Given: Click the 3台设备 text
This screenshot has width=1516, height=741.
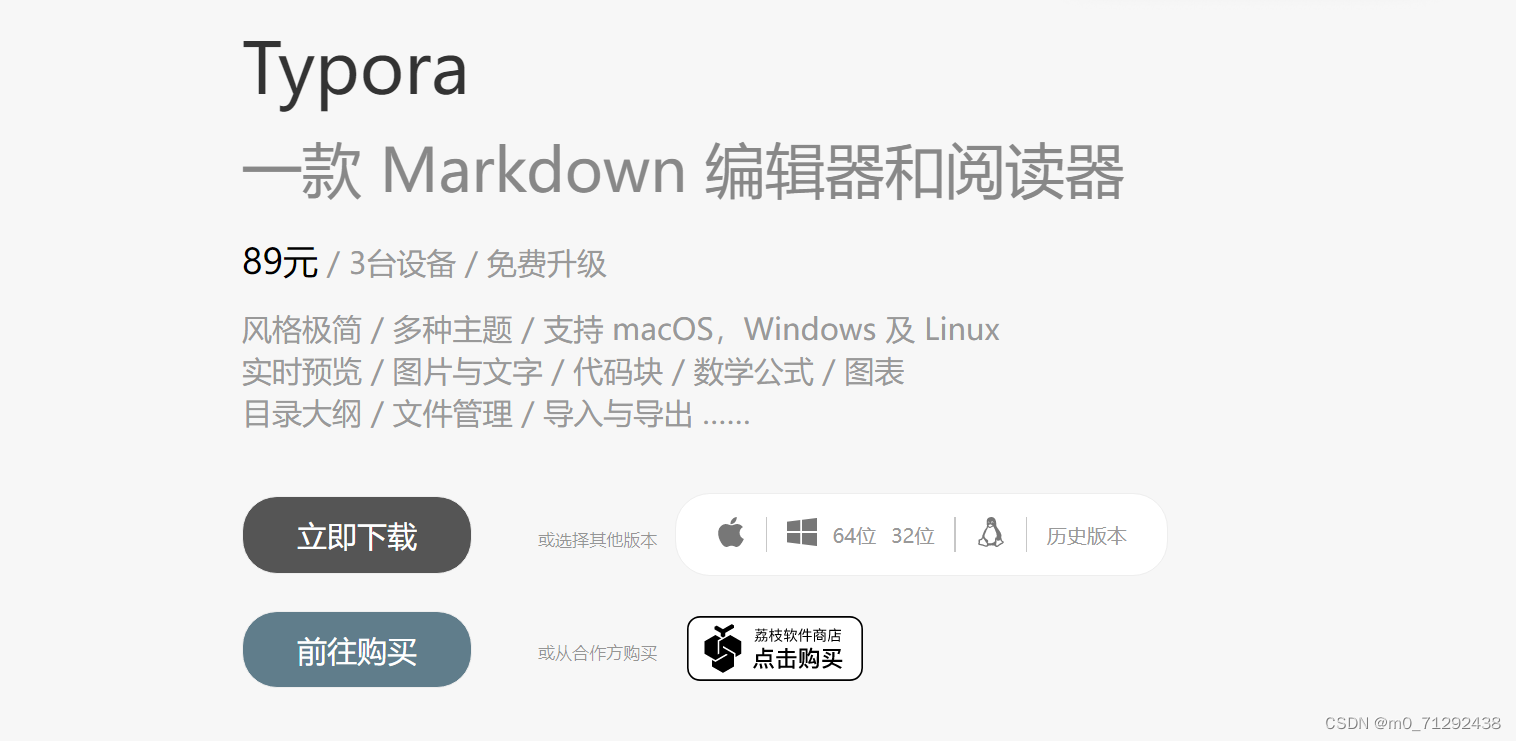Looking at the screenshot, I should coord(403,264).
